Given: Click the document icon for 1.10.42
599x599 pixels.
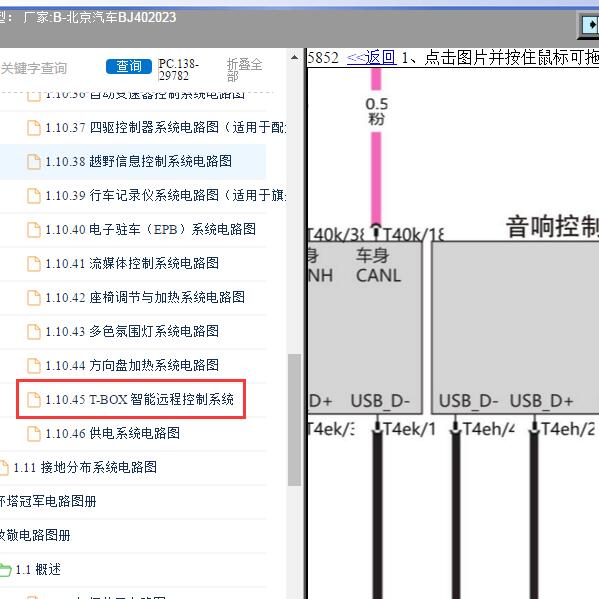Looking at the screenshot, I should pyautogui.click(x=34, y=298).
